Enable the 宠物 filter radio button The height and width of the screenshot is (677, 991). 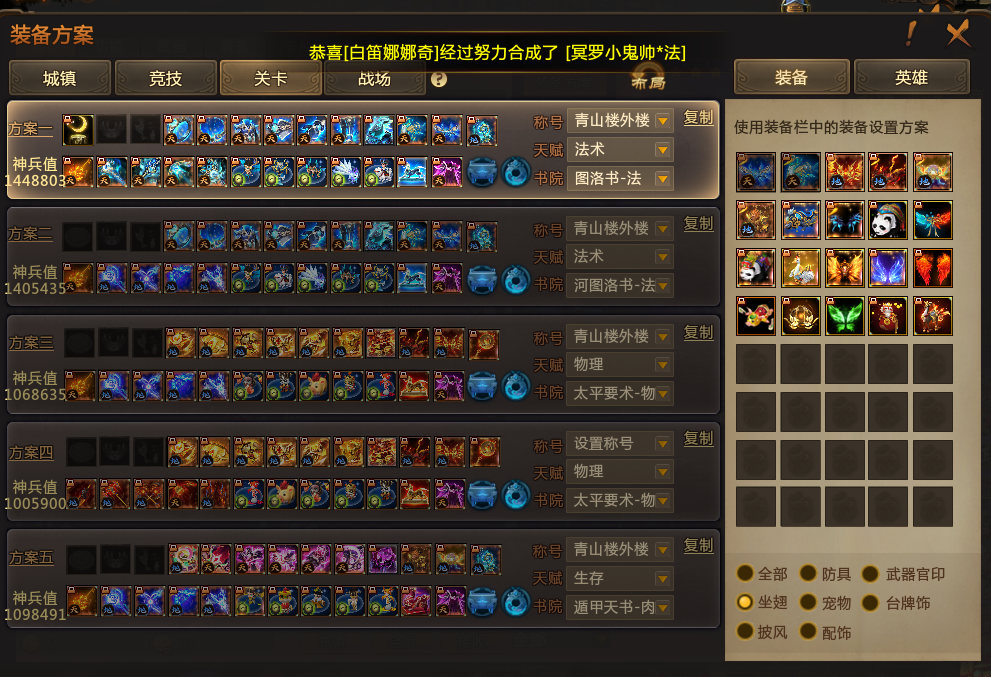(808, 602)
